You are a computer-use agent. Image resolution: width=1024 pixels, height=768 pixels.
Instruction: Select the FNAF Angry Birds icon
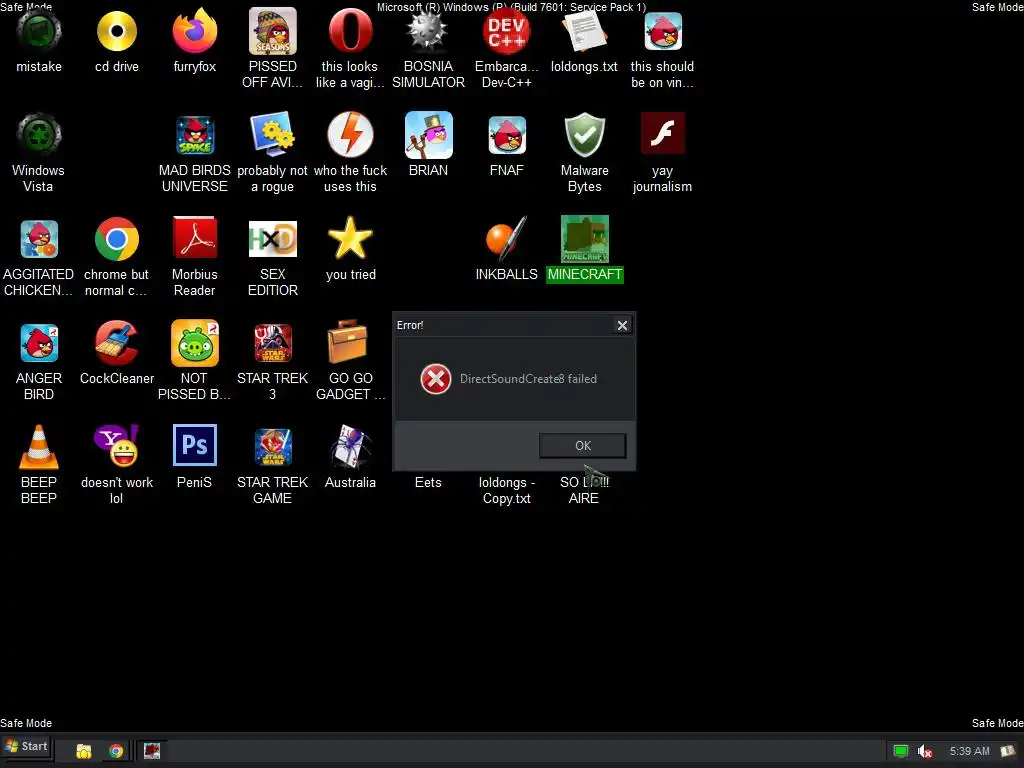506,135
